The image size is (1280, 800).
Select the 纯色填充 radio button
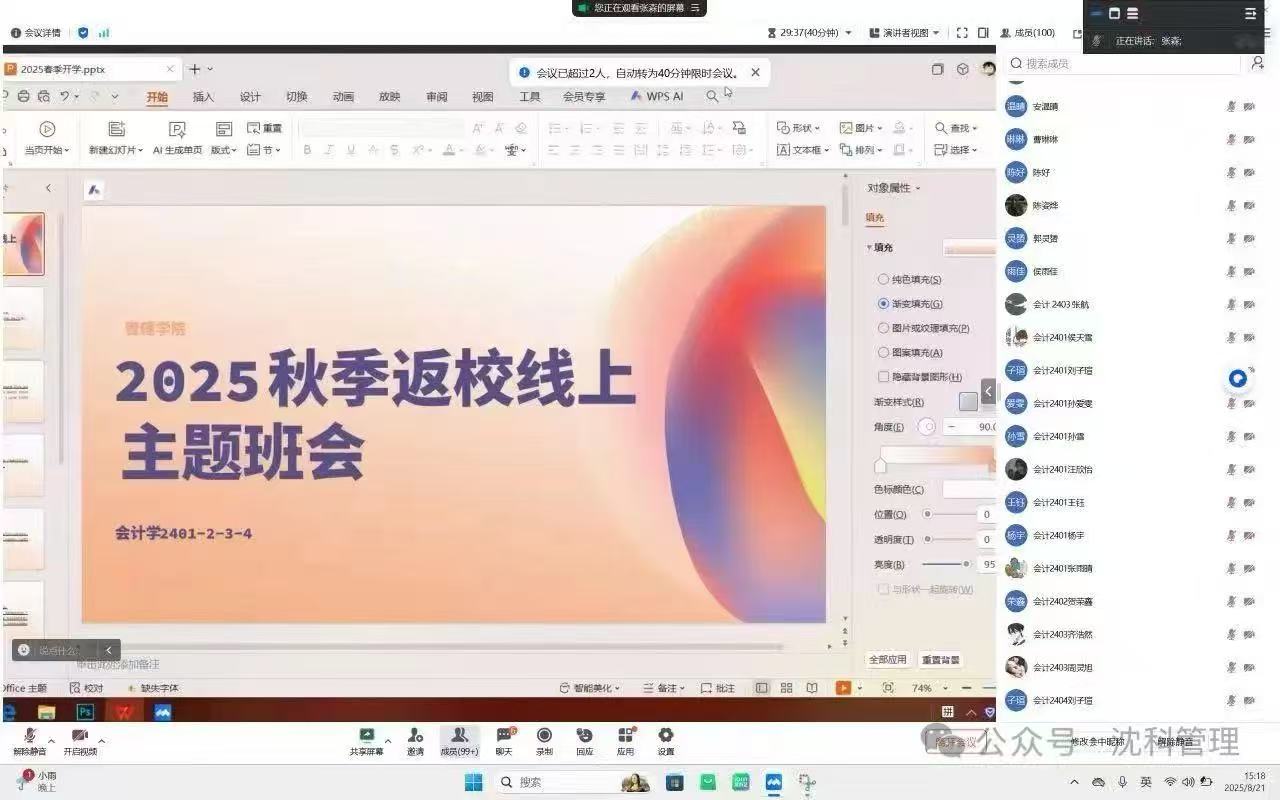(883, 280)
